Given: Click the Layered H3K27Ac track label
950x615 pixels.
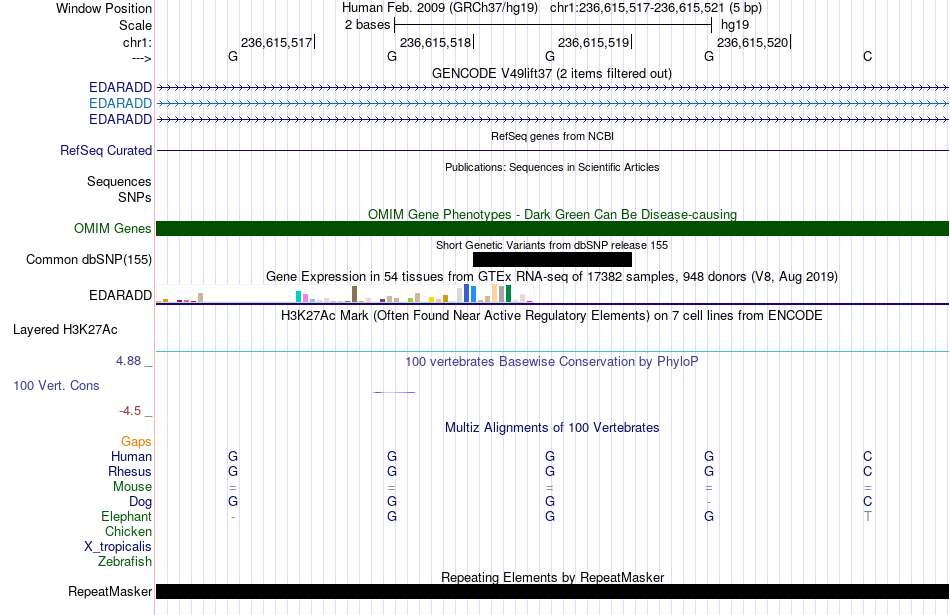Looking at the screenshot, I should point(65,330).
